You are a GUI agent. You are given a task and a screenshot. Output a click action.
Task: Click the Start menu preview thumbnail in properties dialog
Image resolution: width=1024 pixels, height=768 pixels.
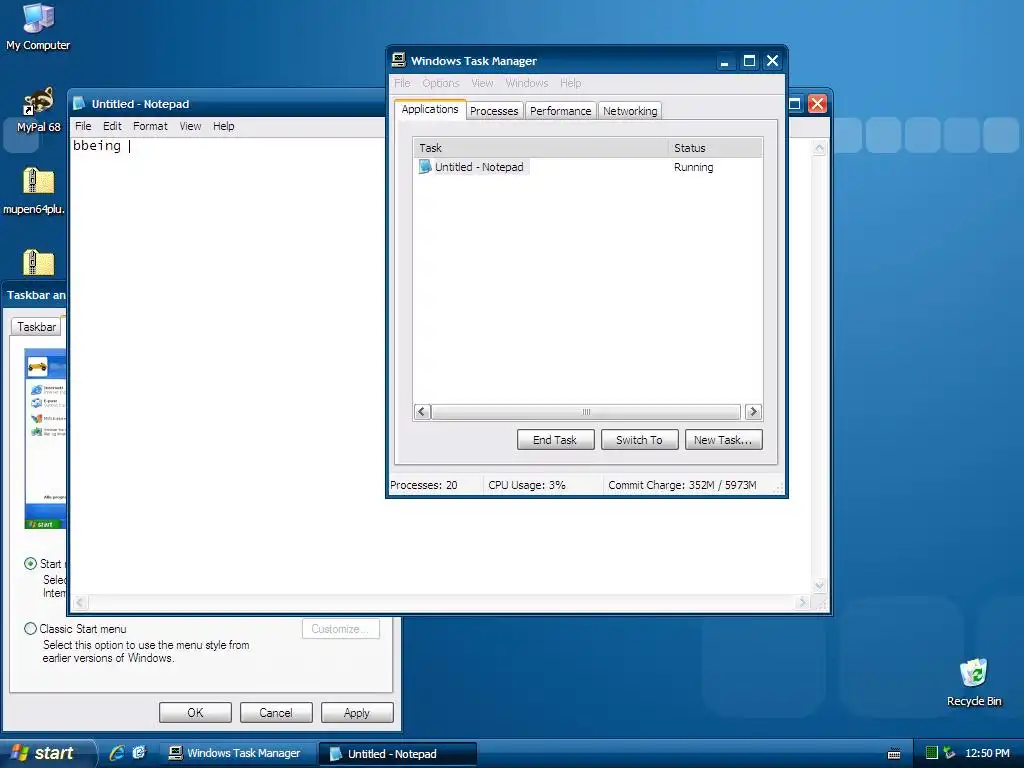[x=45, y=438]
